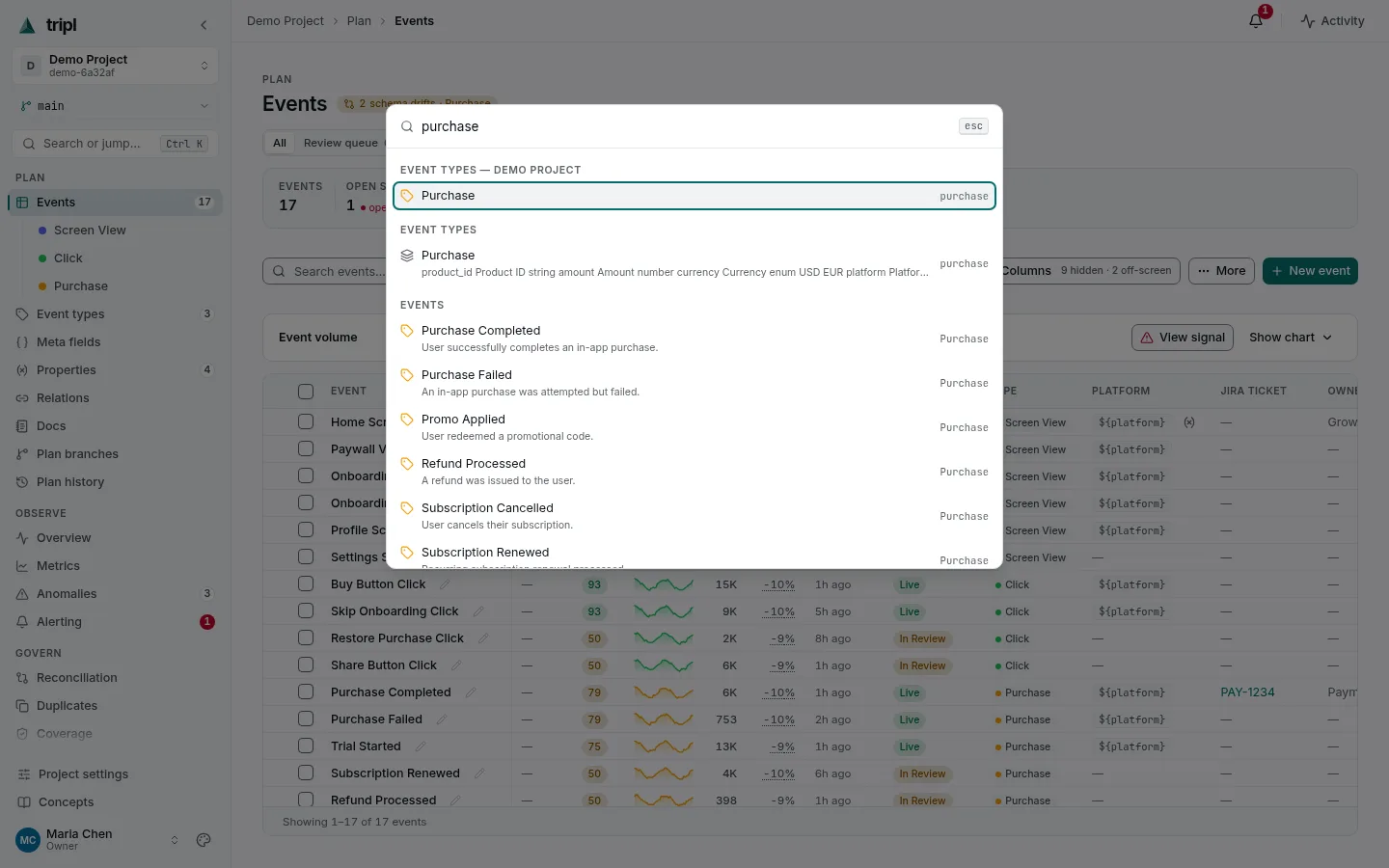Open Plan branches
This screenshot has width=1389, height=868.
pyautogui.click(x=115, y=454)
